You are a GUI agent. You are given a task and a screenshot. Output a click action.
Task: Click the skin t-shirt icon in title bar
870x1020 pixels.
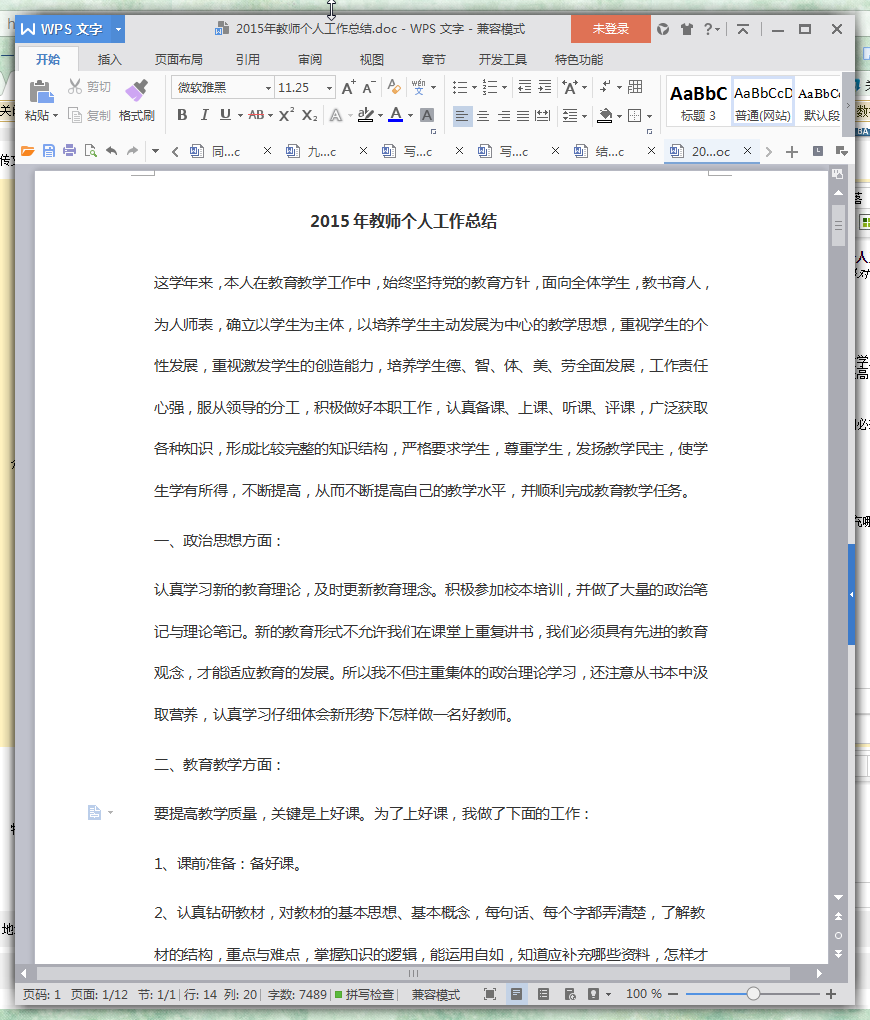tap(686, 29)
